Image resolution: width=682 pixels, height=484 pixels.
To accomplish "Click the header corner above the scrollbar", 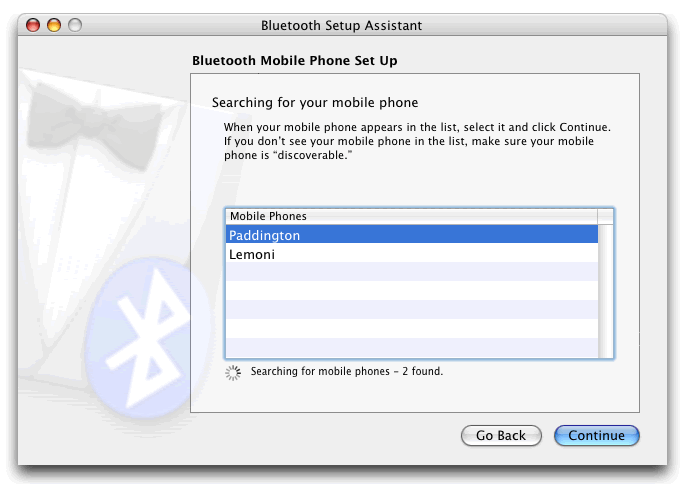I will pos(605,216).
